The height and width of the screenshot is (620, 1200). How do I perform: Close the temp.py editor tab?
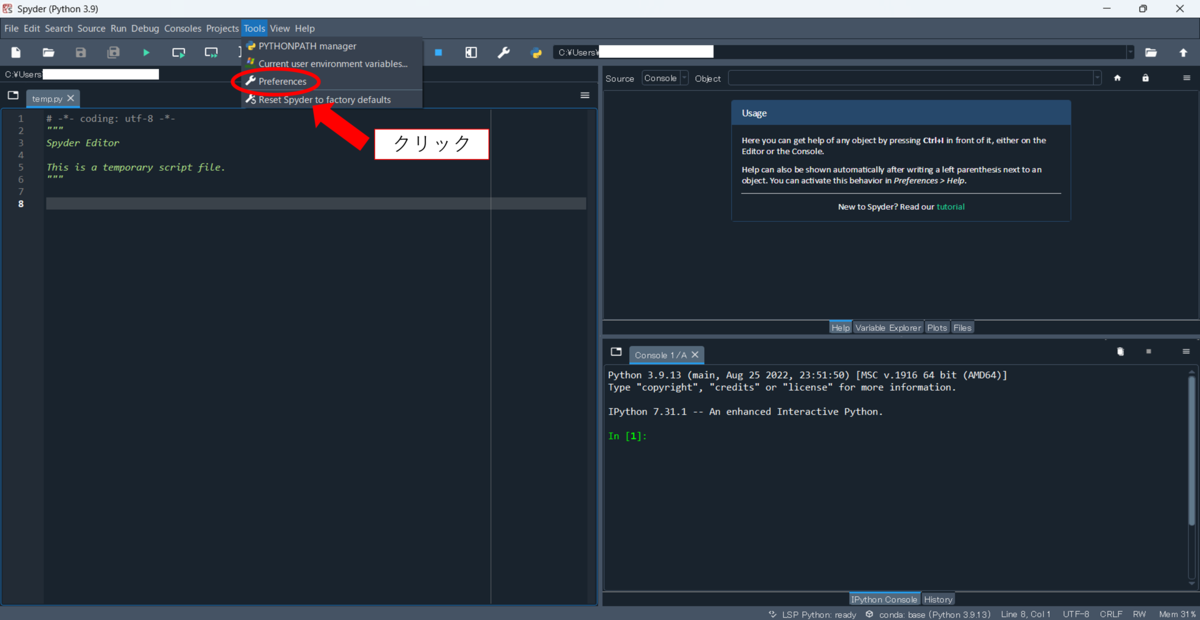coord(70,98)
